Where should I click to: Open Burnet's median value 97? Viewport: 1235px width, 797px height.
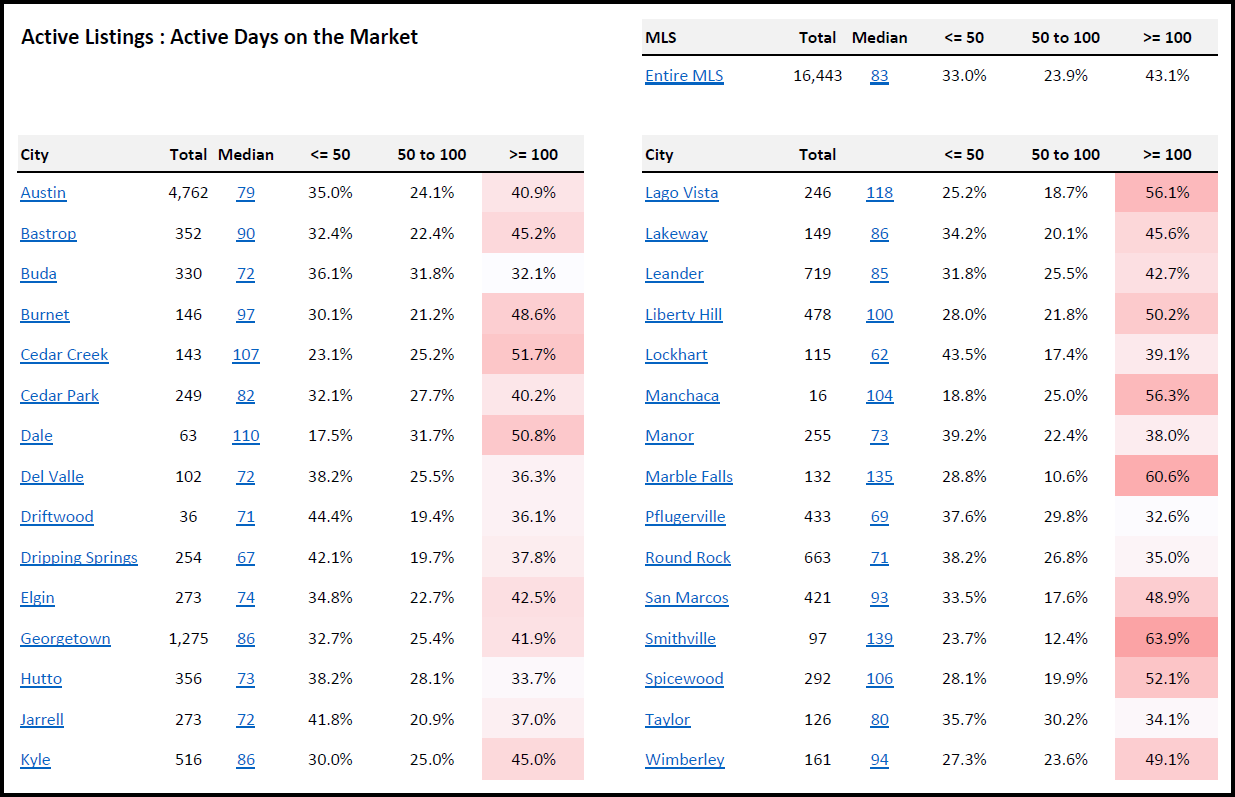click(x=245, y=315)
